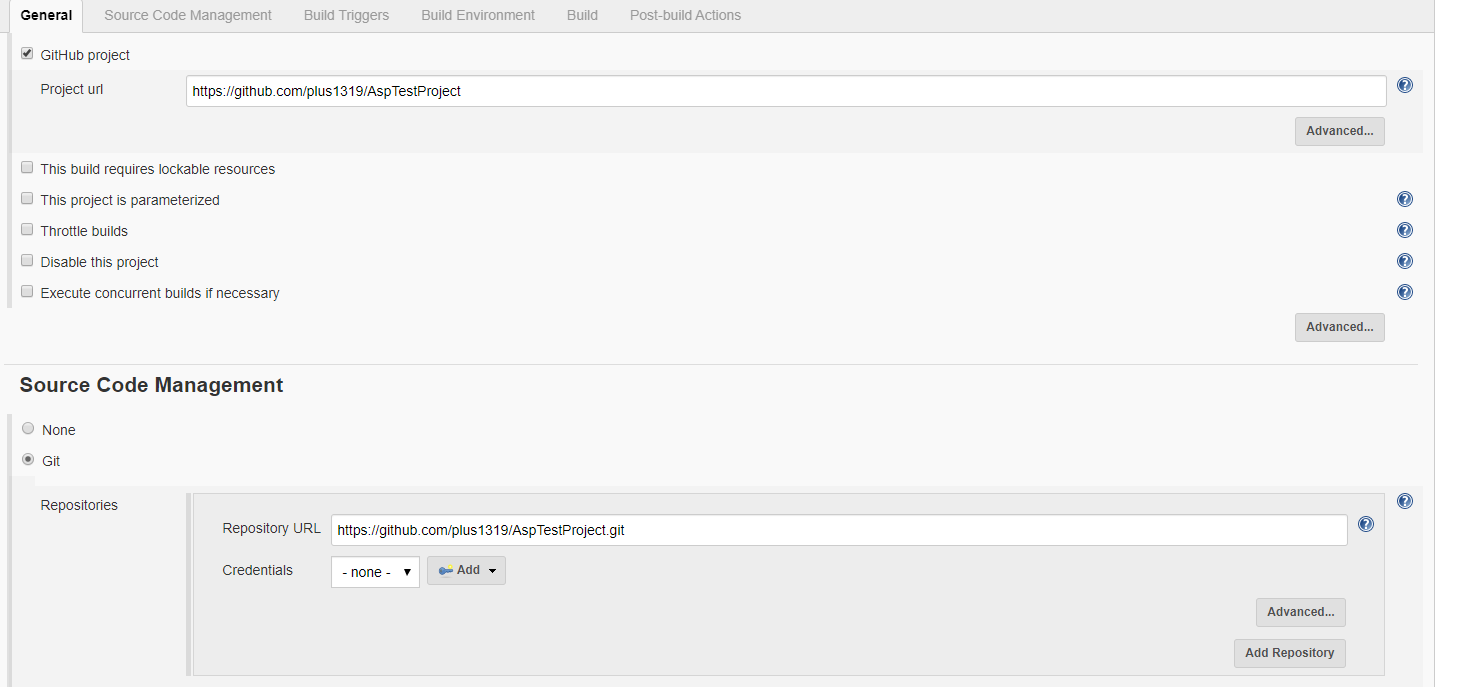The width and height of the screenshot is (1466, 687).
Task: Select the Git radio button
Action: (x=28, y=460)
